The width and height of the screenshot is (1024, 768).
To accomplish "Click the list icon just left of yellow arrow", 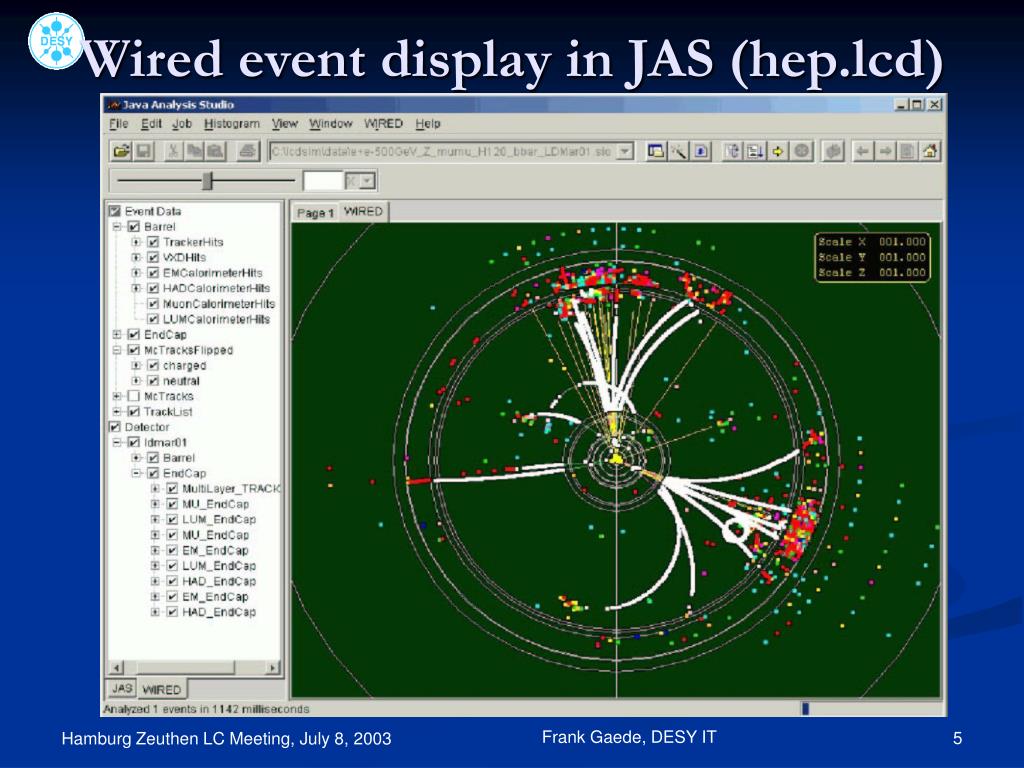I will pyautogui.click(x=755, y=152).
